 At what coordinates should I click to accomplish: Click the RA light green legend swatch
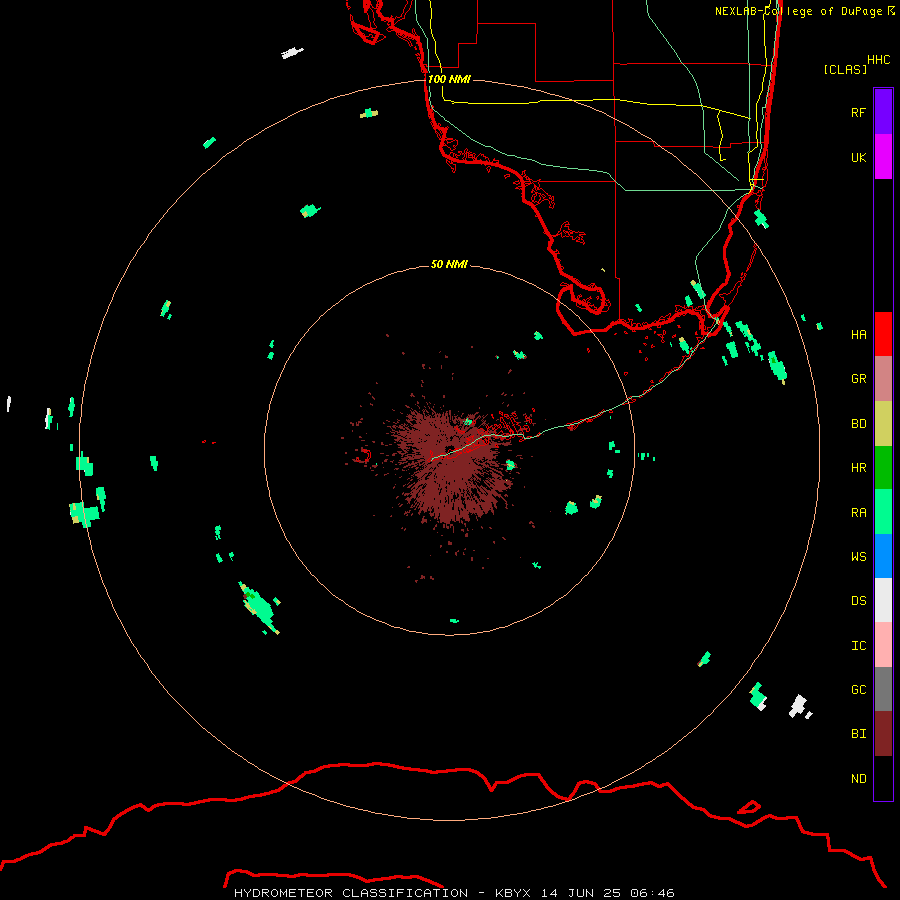point(883,512)
